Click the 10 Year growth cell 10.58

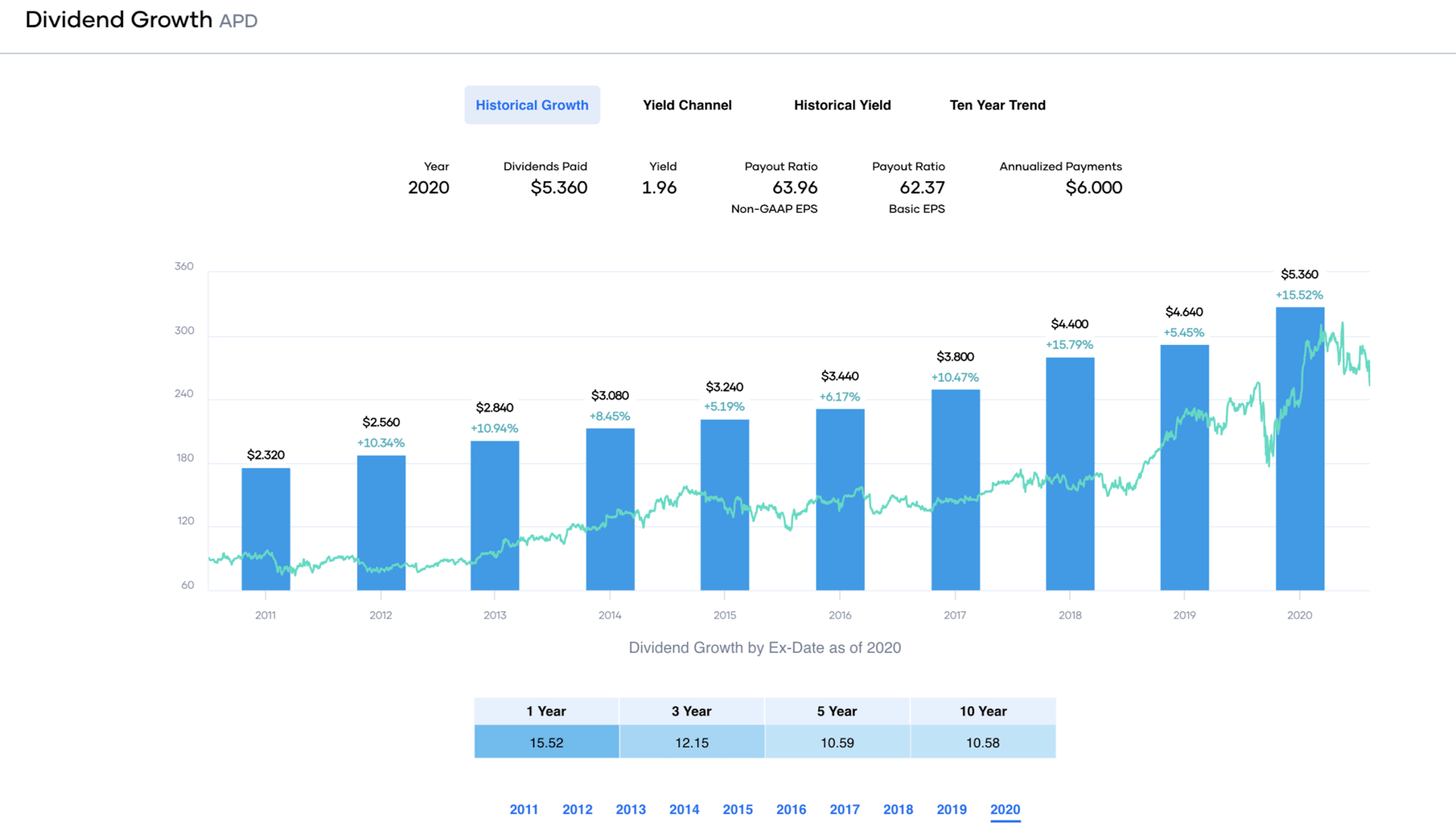pyautogui.click(x=983, y=743)
